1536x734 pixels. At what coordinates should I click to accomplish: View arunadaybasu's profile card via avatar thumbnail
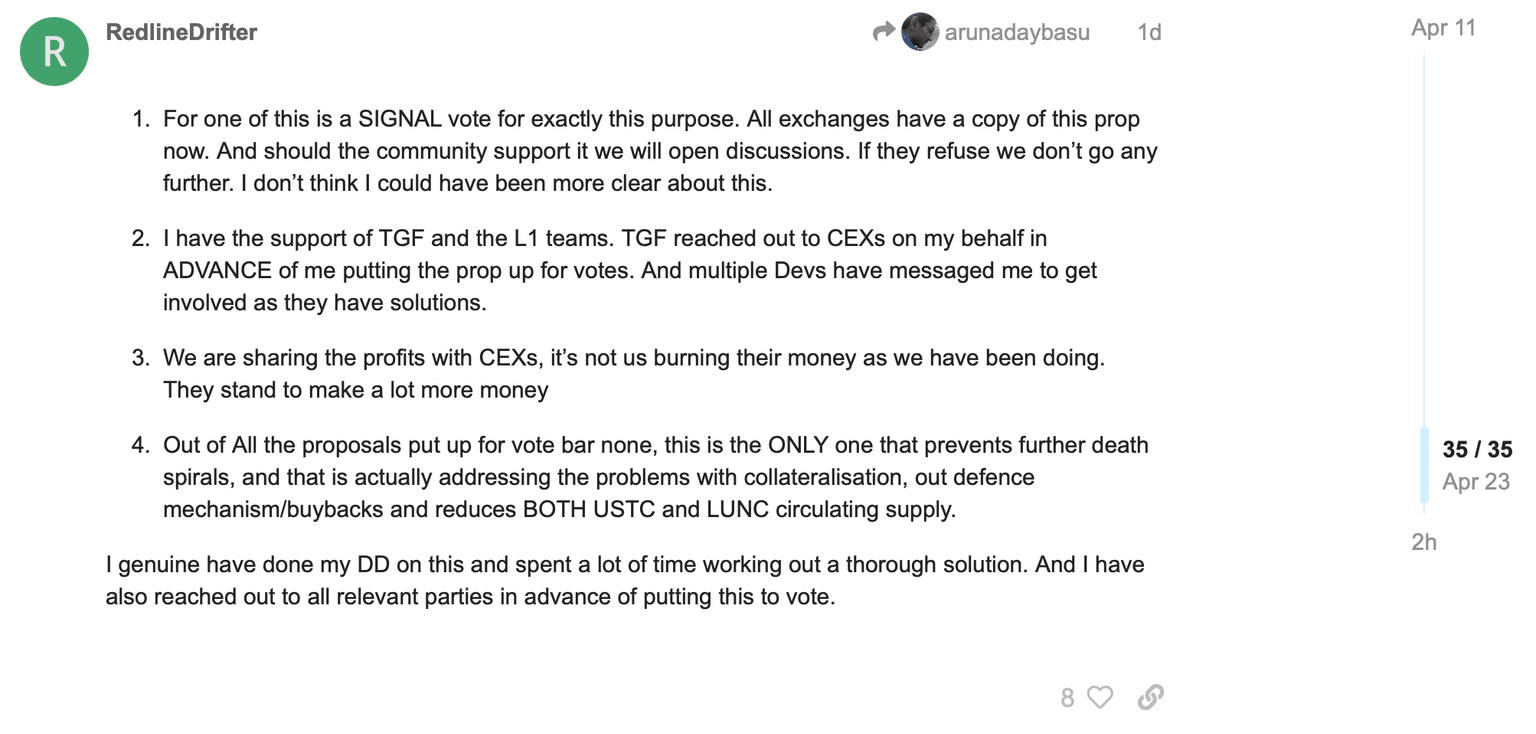(x=919, y=31)
